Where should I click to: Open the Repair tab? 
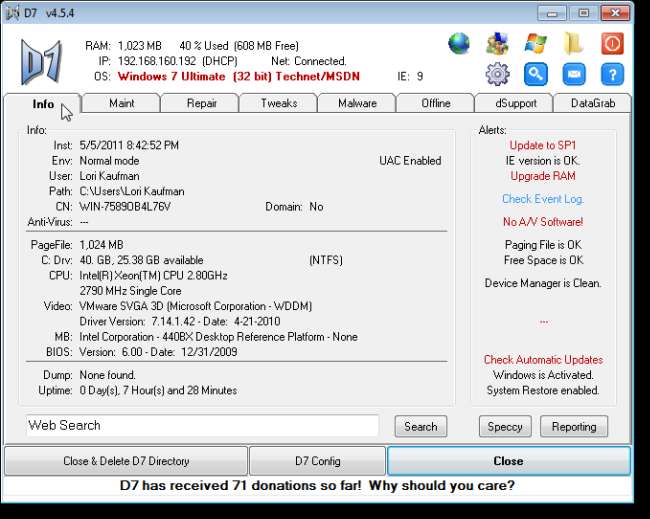(x=201, y=103)
